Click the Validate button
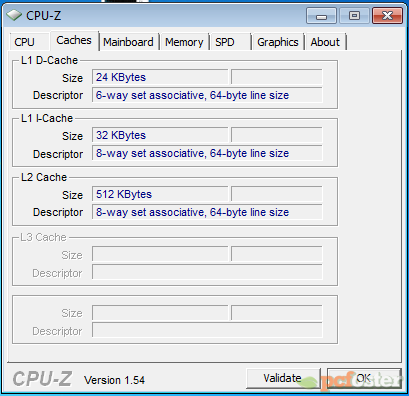The height and width of the screenshot is (396, 409). [x=283, y=378]
